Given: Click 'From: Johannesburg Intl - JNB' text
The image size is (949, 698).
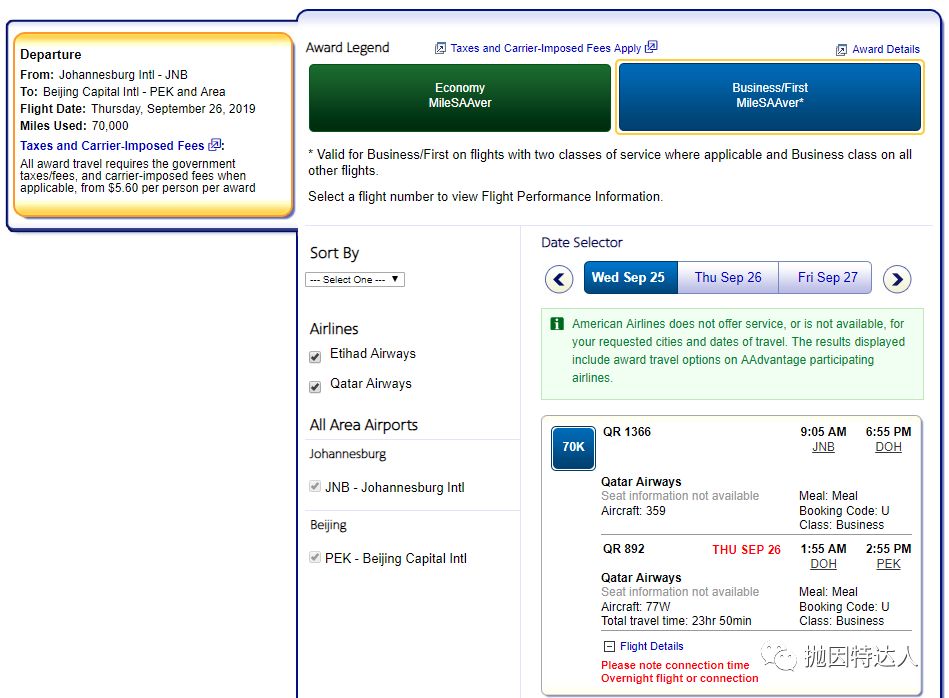Looking at the screenshot, I should [x=104, y=75].
